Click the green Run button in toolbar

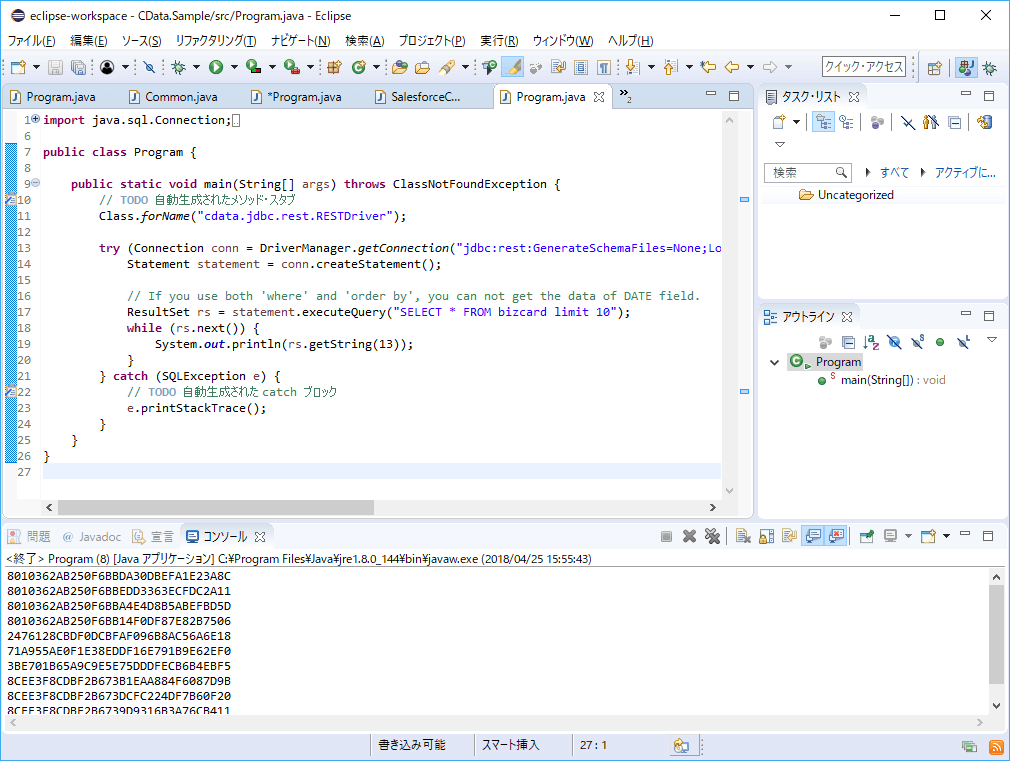[215, 67]
